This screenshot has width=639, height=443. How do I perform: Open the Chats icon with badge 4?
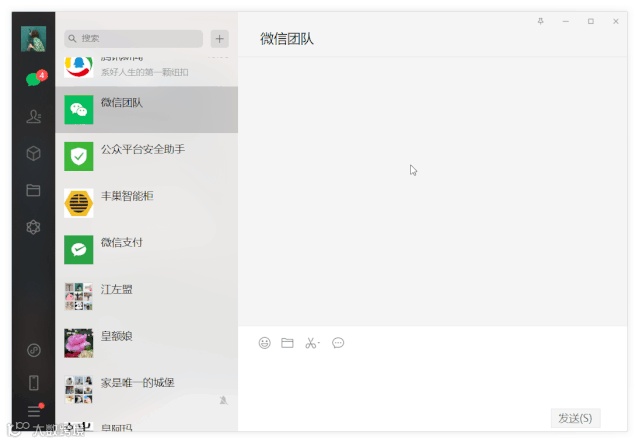(x=36, y=78)
